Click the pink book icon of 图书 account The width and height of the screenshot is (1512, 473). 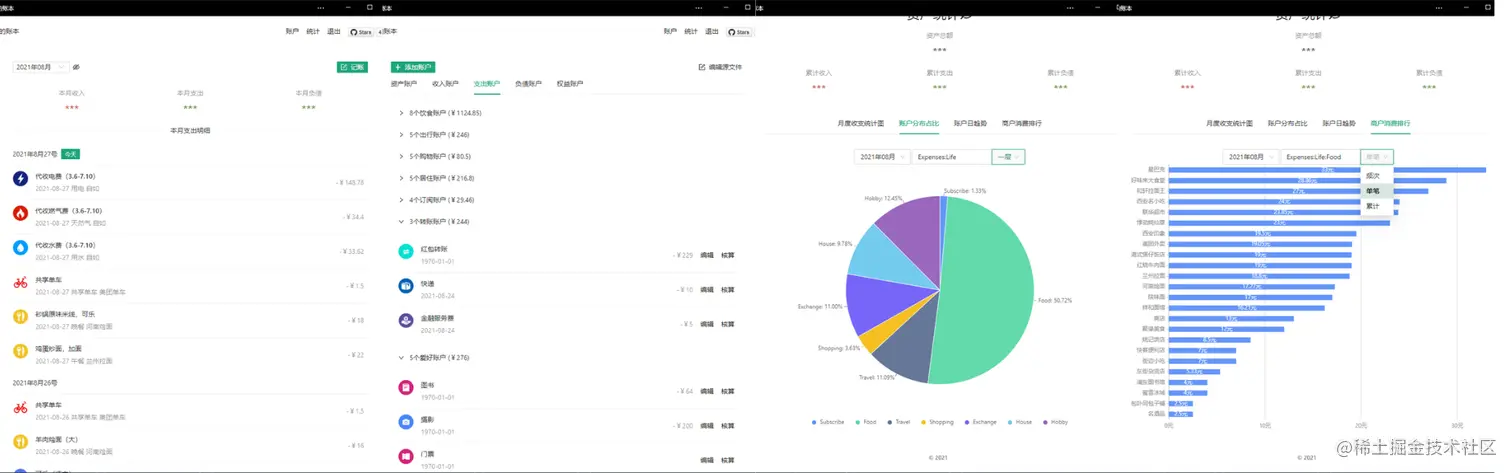click(x=405, y=388)
